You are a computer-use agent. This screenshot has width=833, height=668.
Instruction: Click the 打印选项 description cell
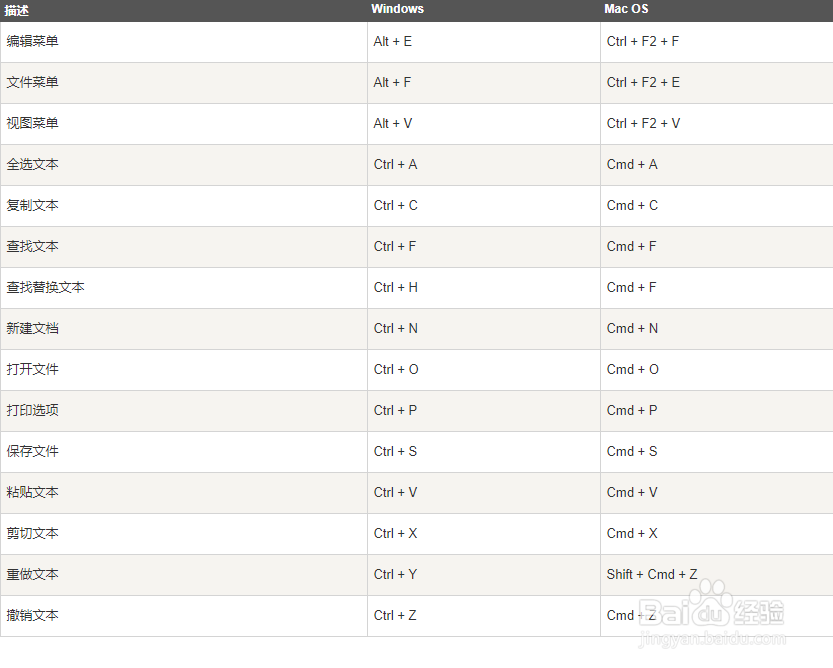click(x=33, y=411)
